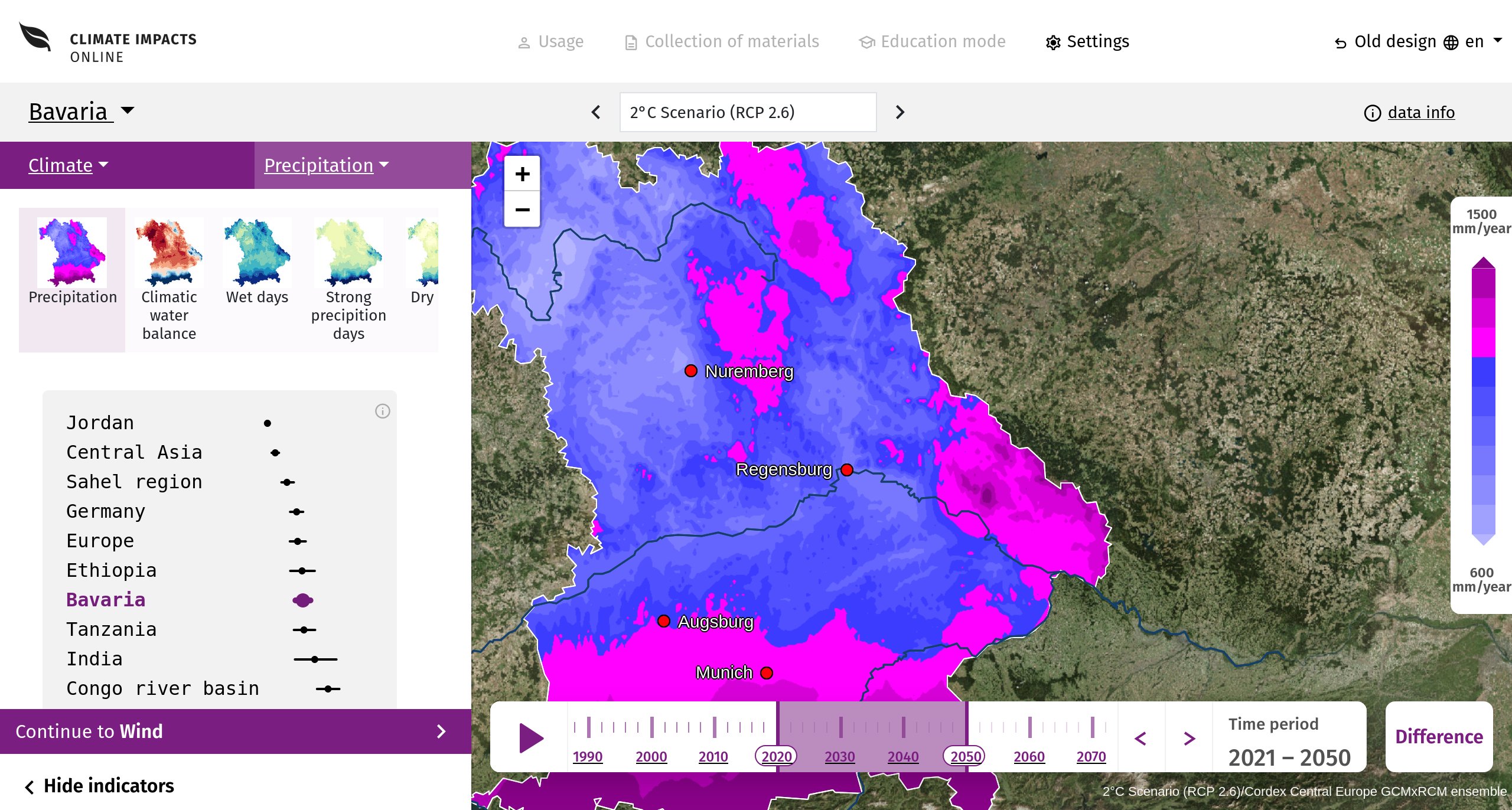Screen dimensions: 1512x810
Task: Open Collection of materials
Action: pyautogui.click(x=722, y=41)
